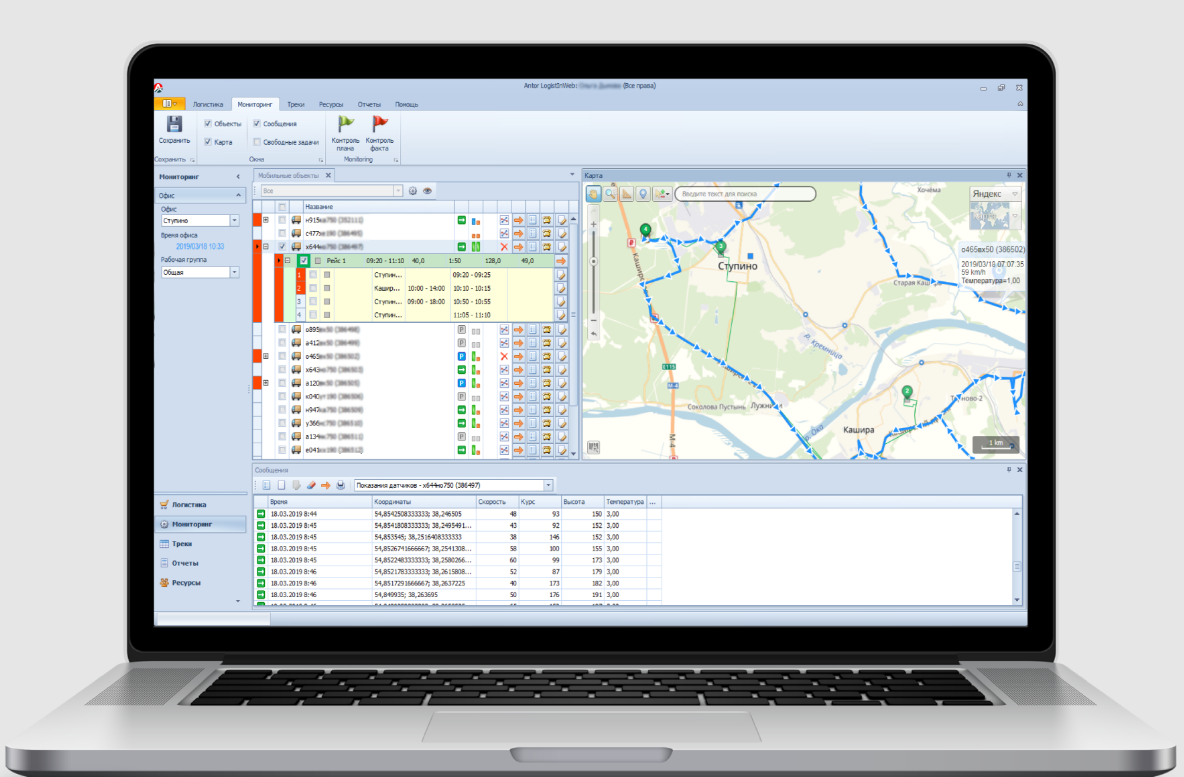Check the checkbox for н915 vehicle row
The image size is (1184, 777).
282,220
